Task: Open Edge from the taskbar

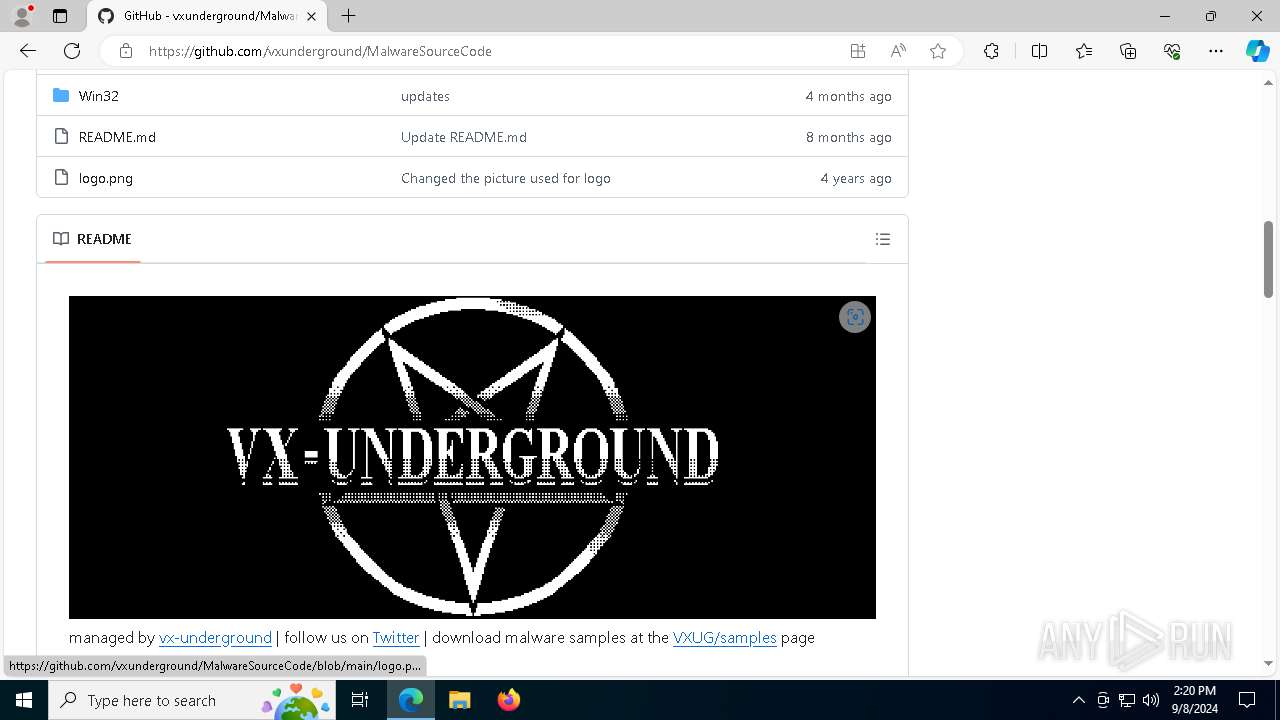Action: 411,700
